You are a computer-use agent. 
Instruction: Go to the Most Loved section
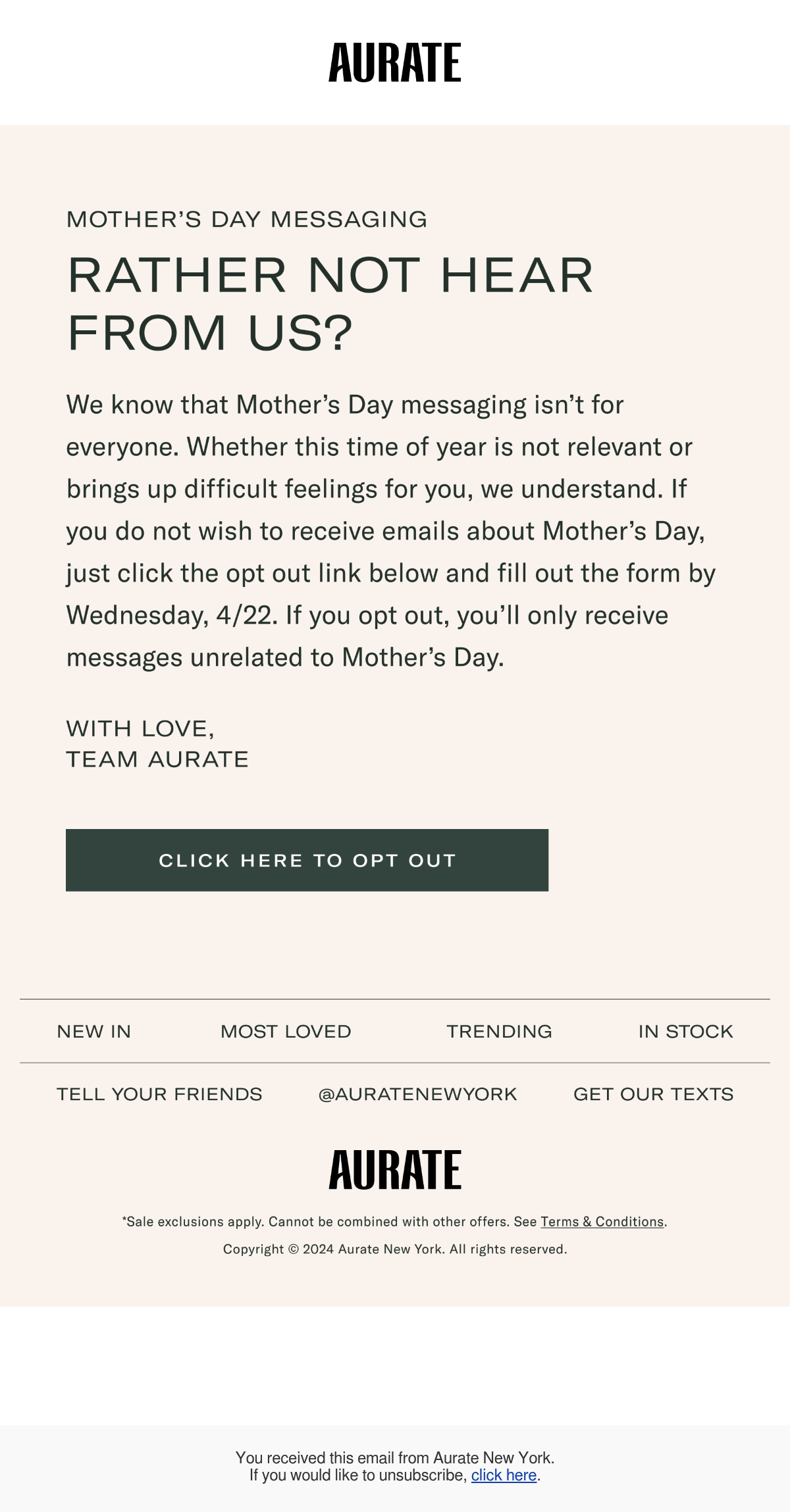coord(286,1031)
